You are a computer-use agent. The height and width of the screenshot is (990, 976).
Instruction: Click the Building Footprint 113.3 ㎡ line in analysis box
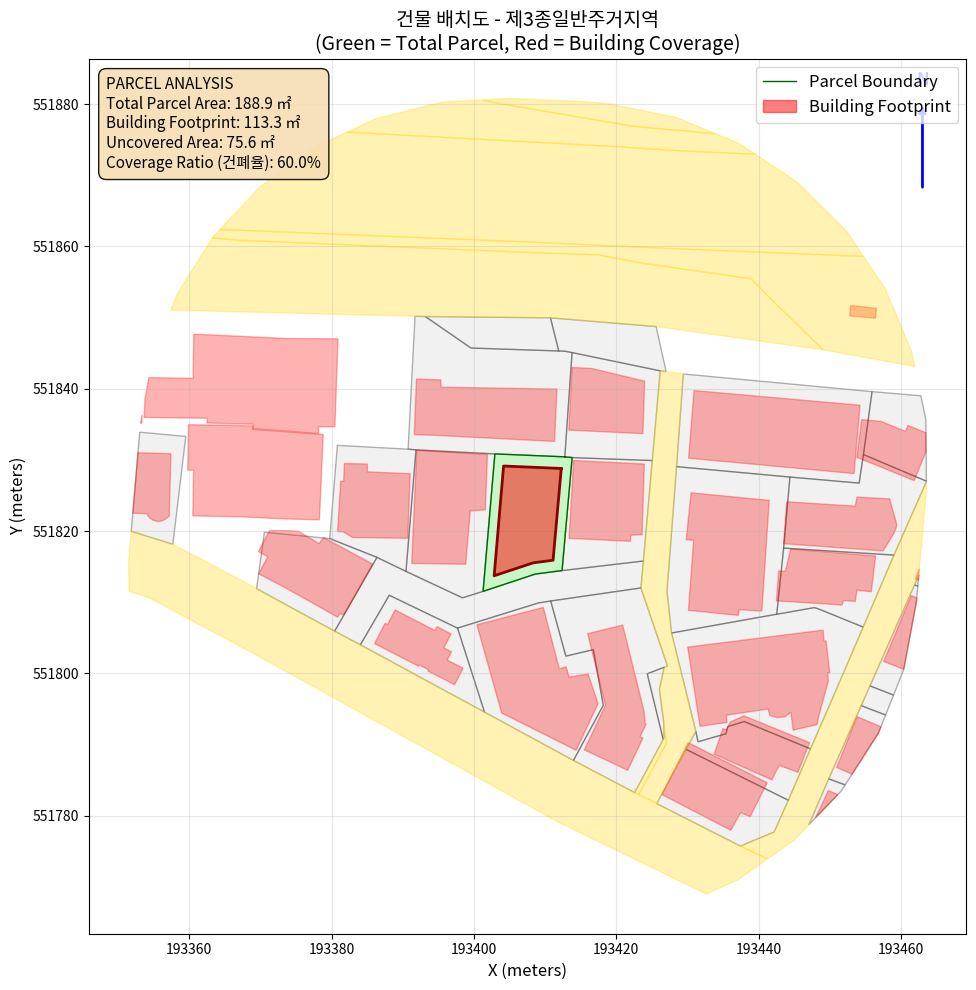click(x=203, y=123)
